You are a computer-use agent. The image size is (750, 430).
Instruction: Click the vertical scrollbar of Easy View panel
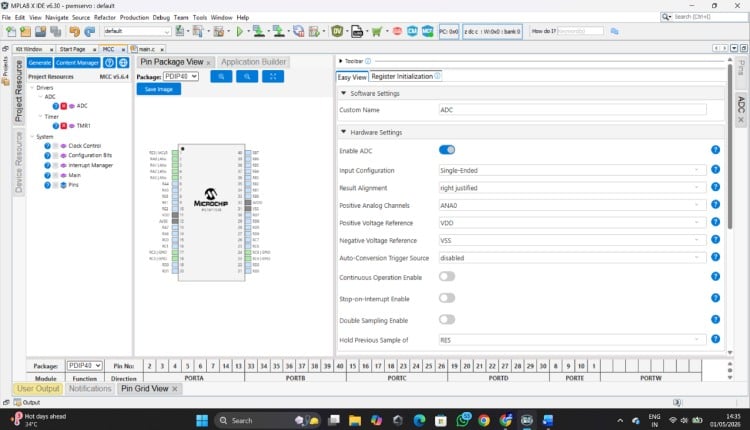click(x=730, y=146)
